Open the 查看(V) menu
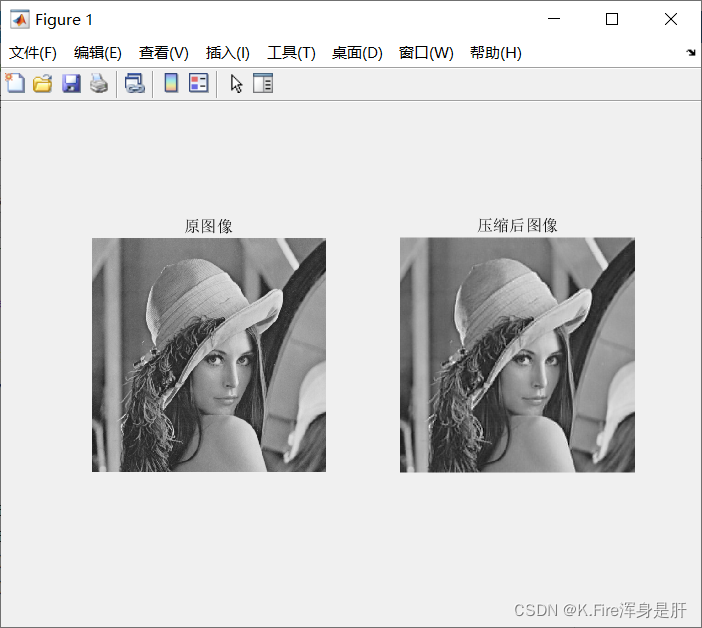 point(163,53)
